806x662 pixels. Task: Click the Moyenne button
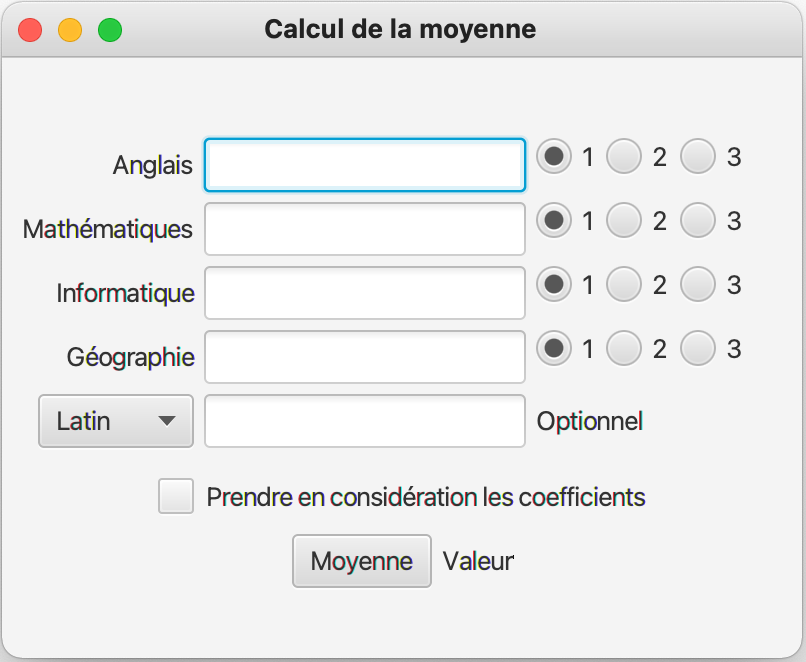coord(361,561)
